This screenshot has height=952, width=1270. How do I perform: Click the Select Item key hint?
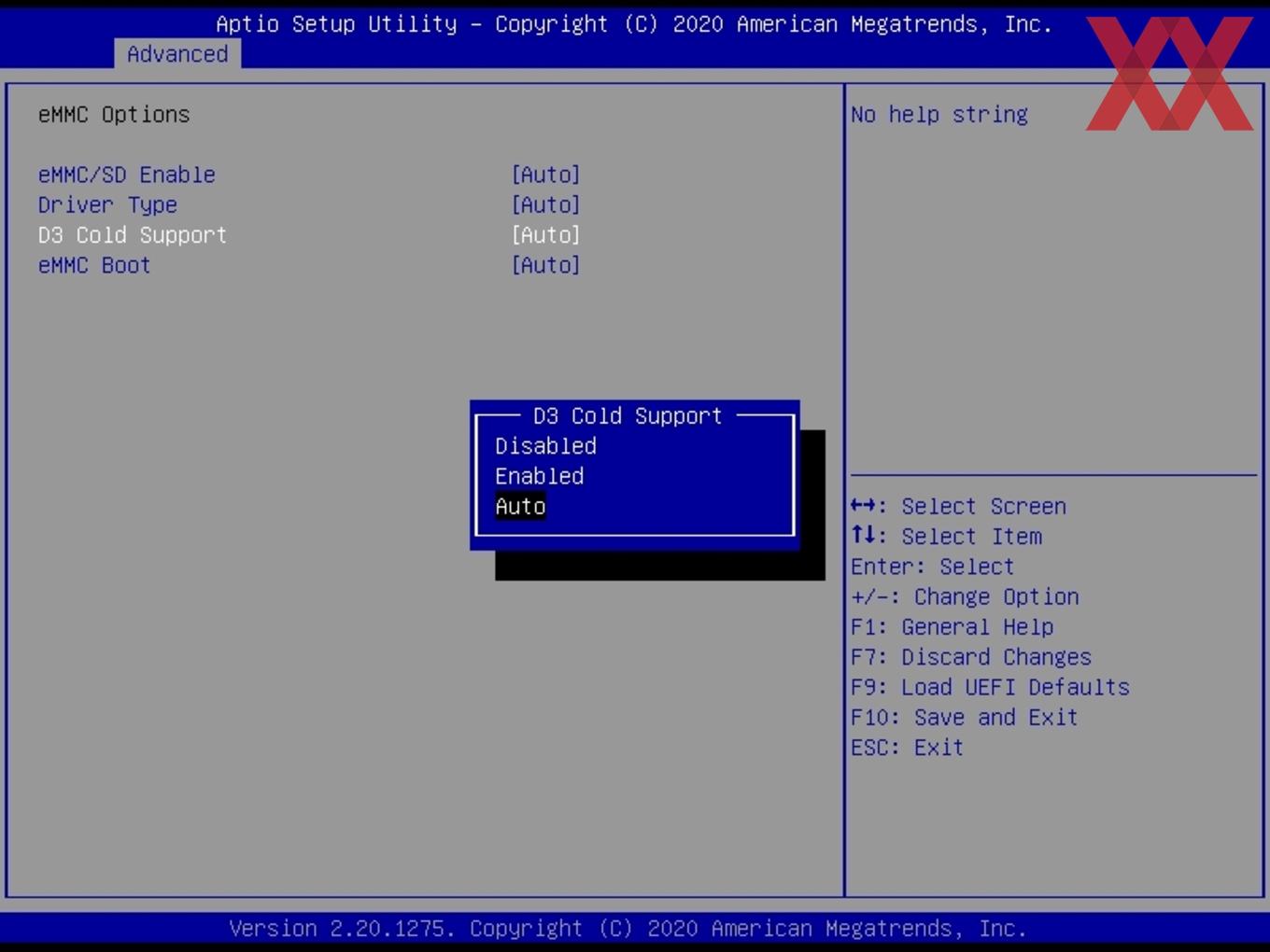point(946,537)
